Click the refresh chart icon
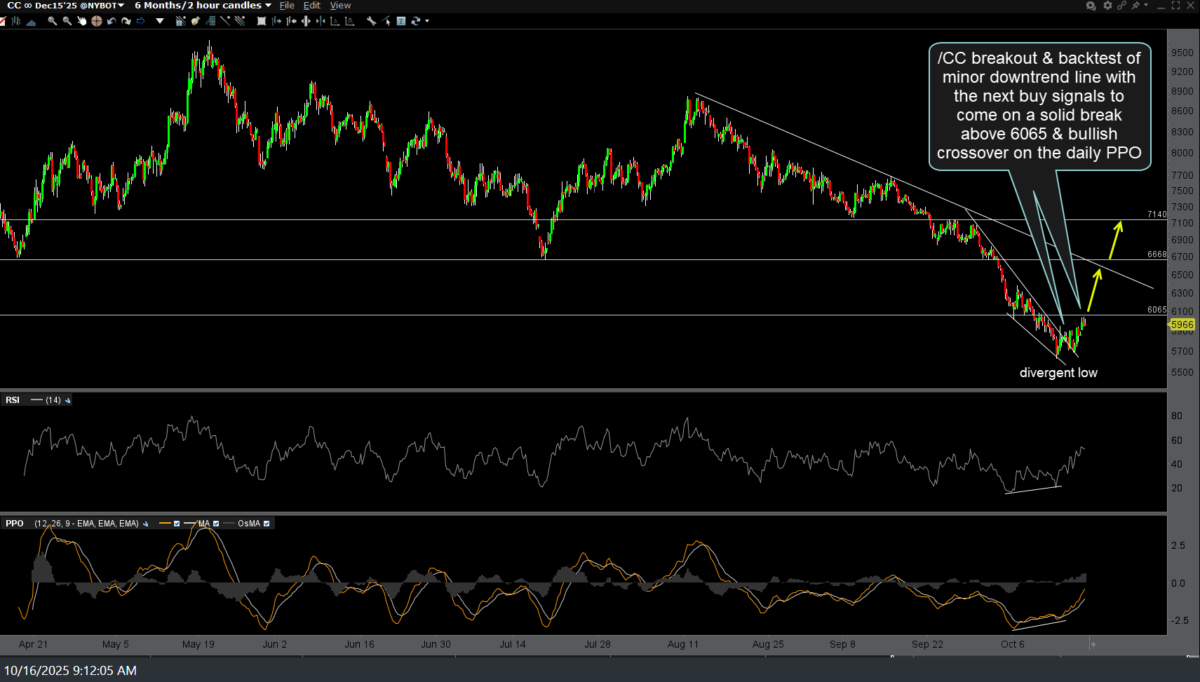Viewport: 1200px width, 682px height. pos(415,20)
